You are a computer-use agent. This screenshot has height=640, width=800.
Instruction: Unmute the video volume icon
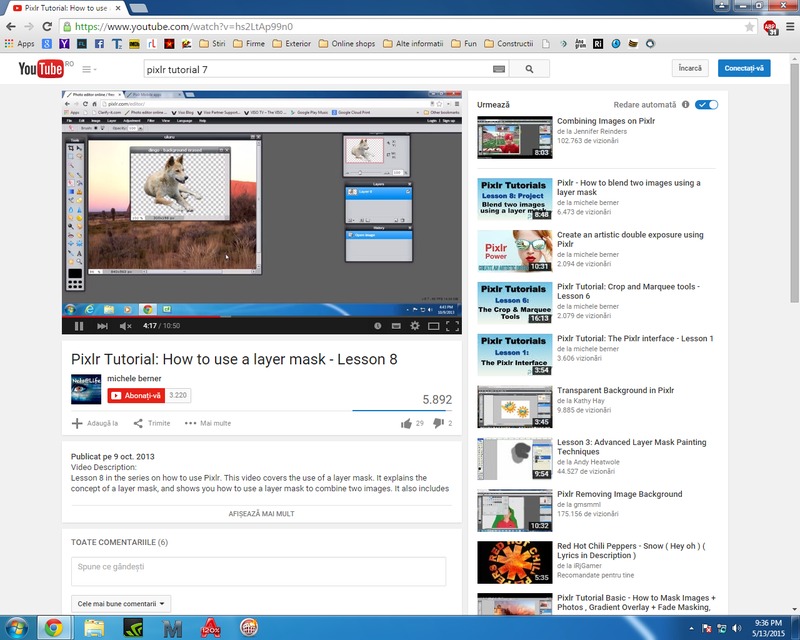(x=125, y=326)
